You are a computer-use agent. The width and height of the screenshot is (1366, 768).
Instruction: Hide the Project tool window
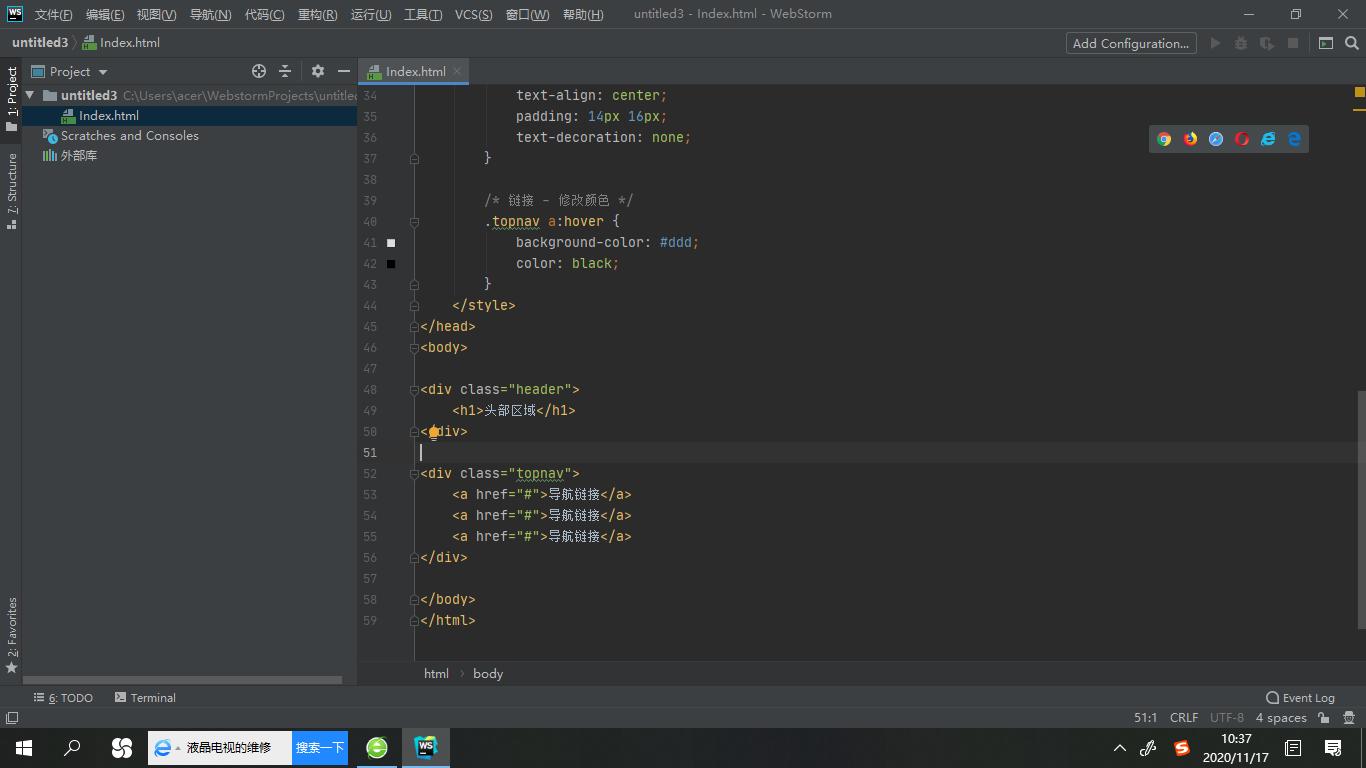click(344, 71)
